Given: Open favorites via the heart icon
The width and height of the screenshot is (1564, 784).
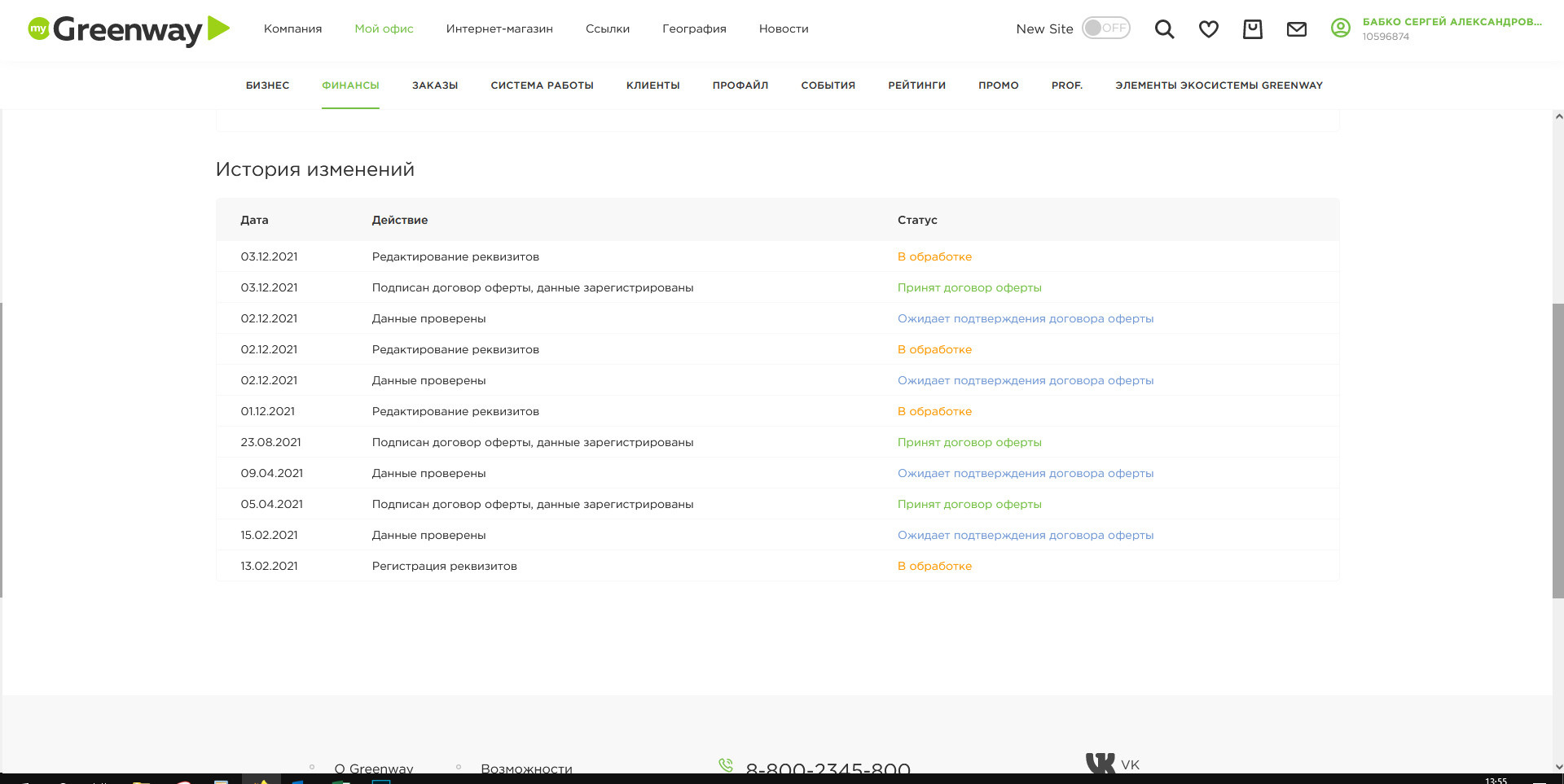Looking at the screenshot, I should 1208,29.
